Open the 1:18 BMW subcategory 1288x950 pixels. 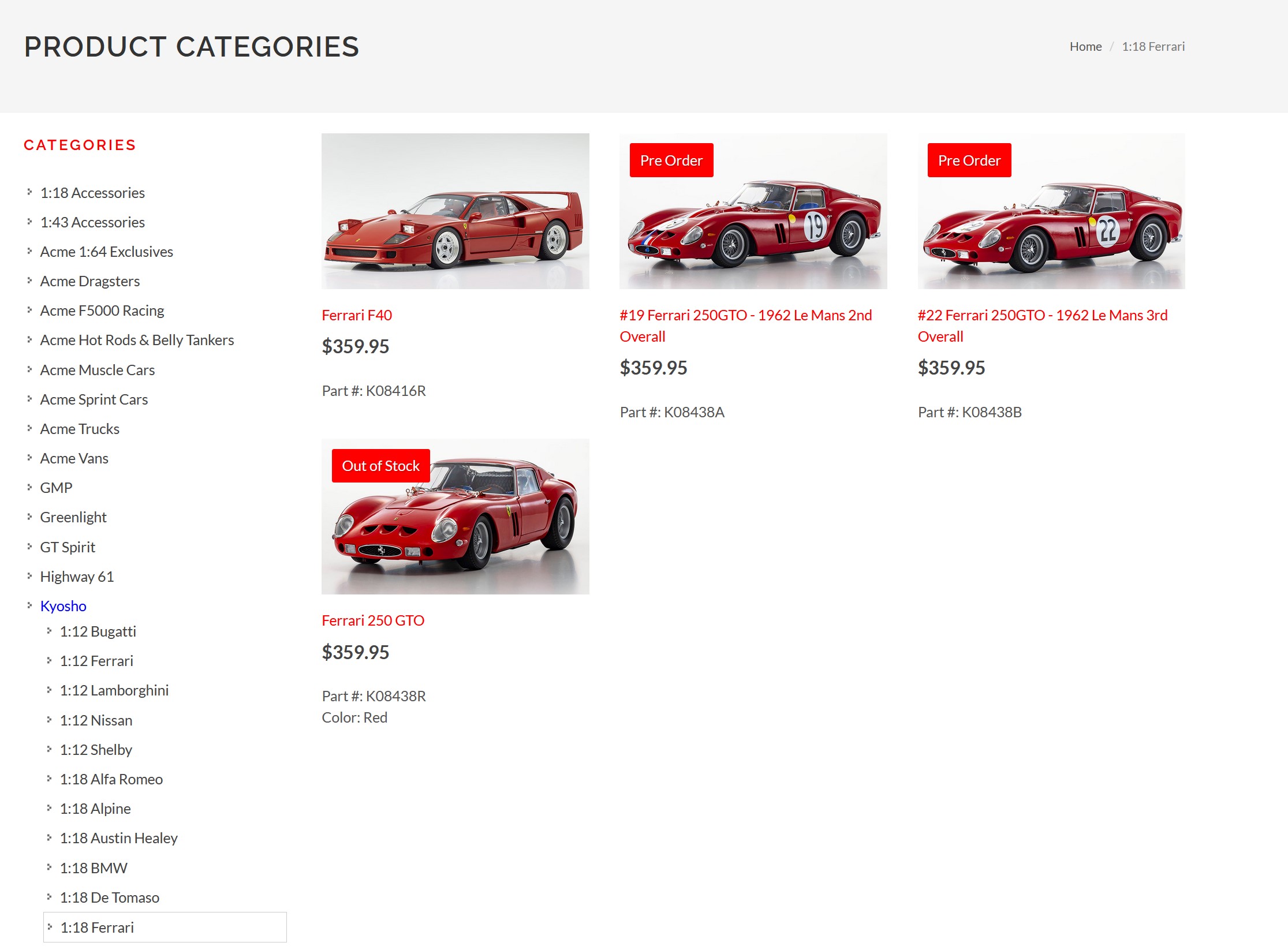click(x=94, y=868)
